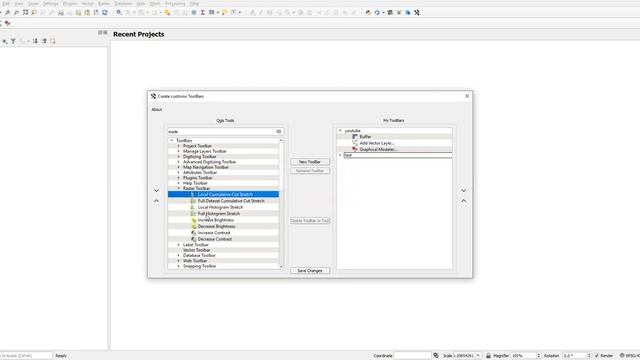Expand the Label Toolbar node
Image resolution: width=640 pixels, height=360 pixels.
178,244
